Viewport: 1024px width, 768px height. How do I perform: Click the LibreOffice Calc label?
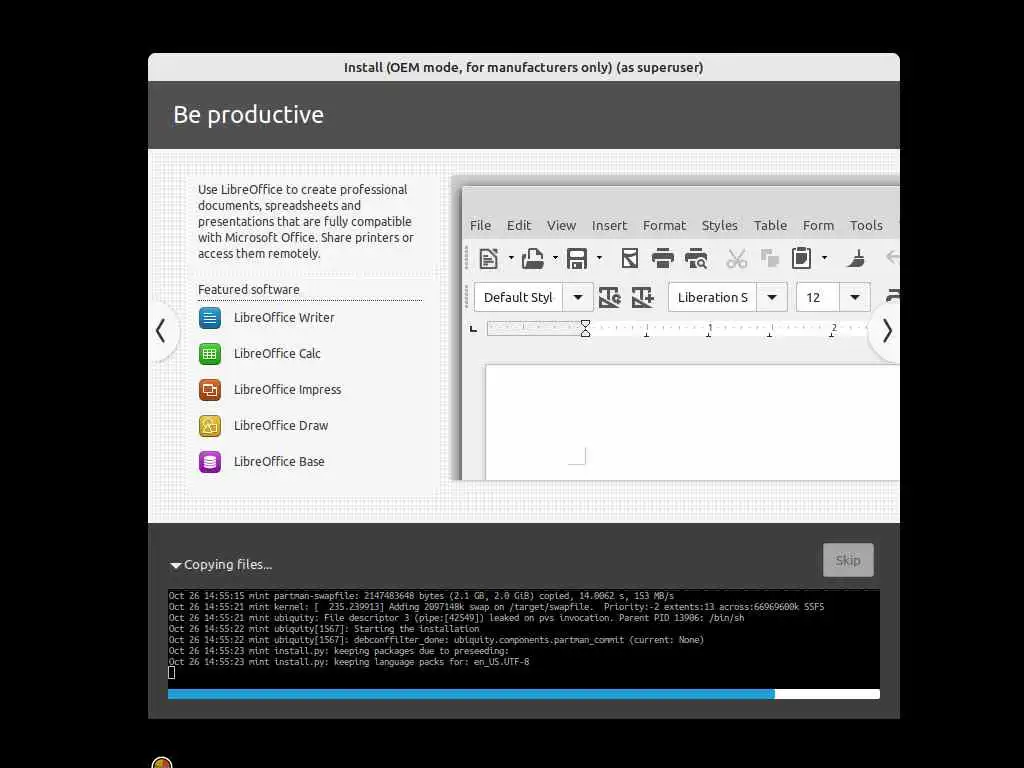coord(277,354)
